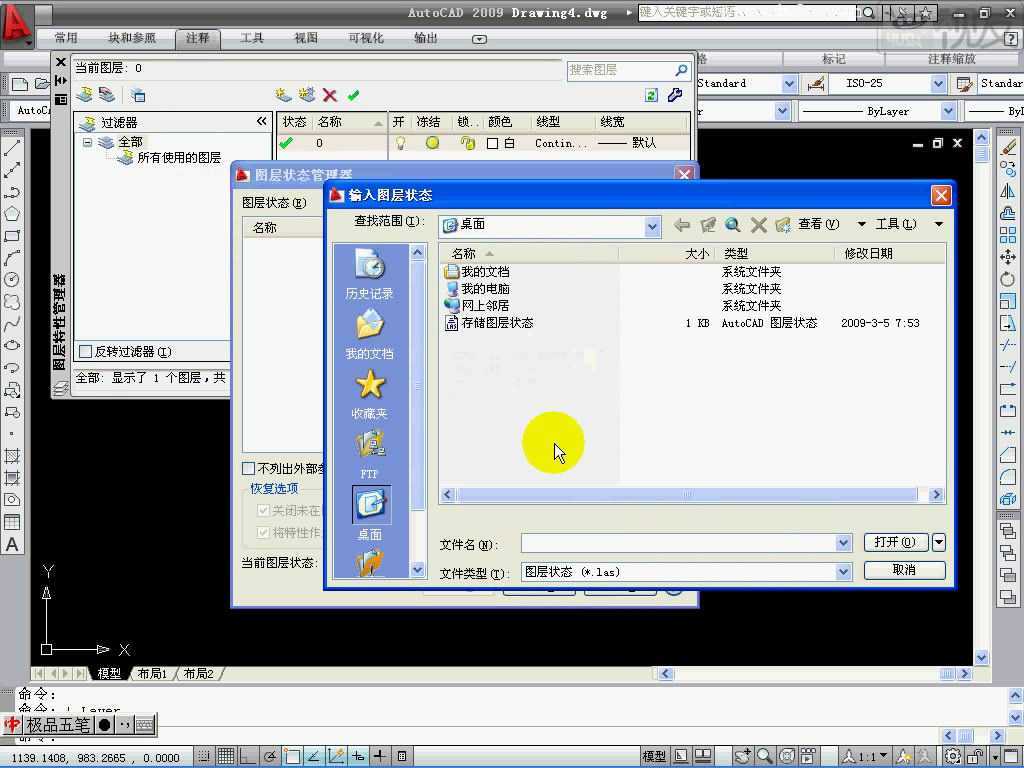The image size is (1024, 768).
Task: Select the Mirror tool in modify toolbar
Action: (1008, 191)
